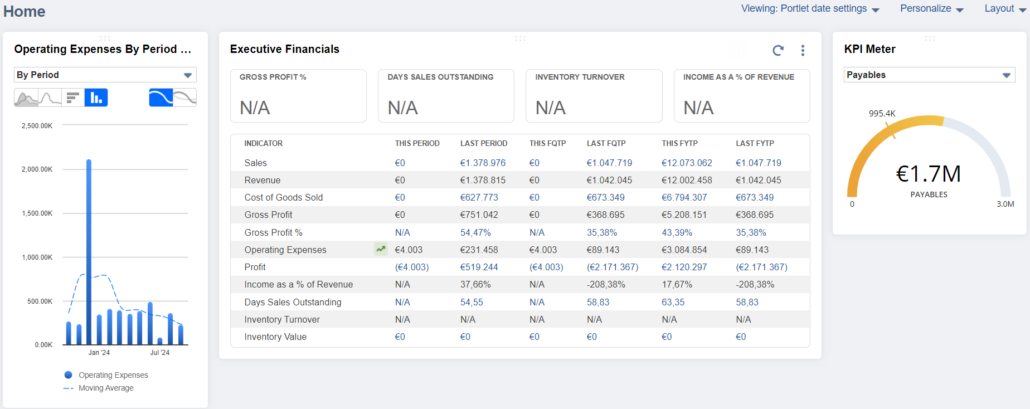Click the Executive Financials portlet drag handle
Image resolution: width=1030 pixels, height=409 pixels.
coord(520,38)
